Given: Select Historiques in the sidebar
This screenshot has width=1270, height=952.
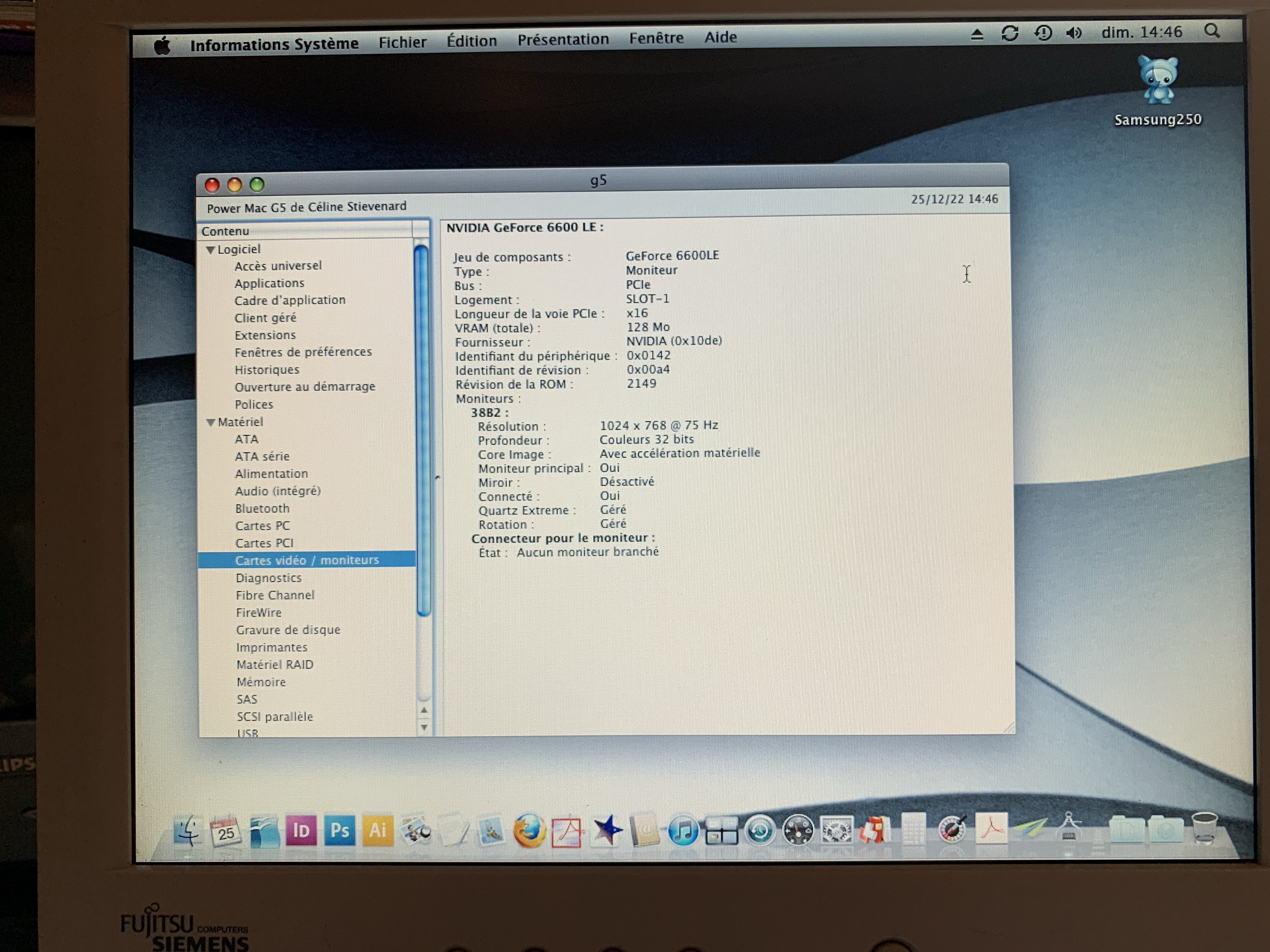Looking at the screenshot, I should (267, 370).
